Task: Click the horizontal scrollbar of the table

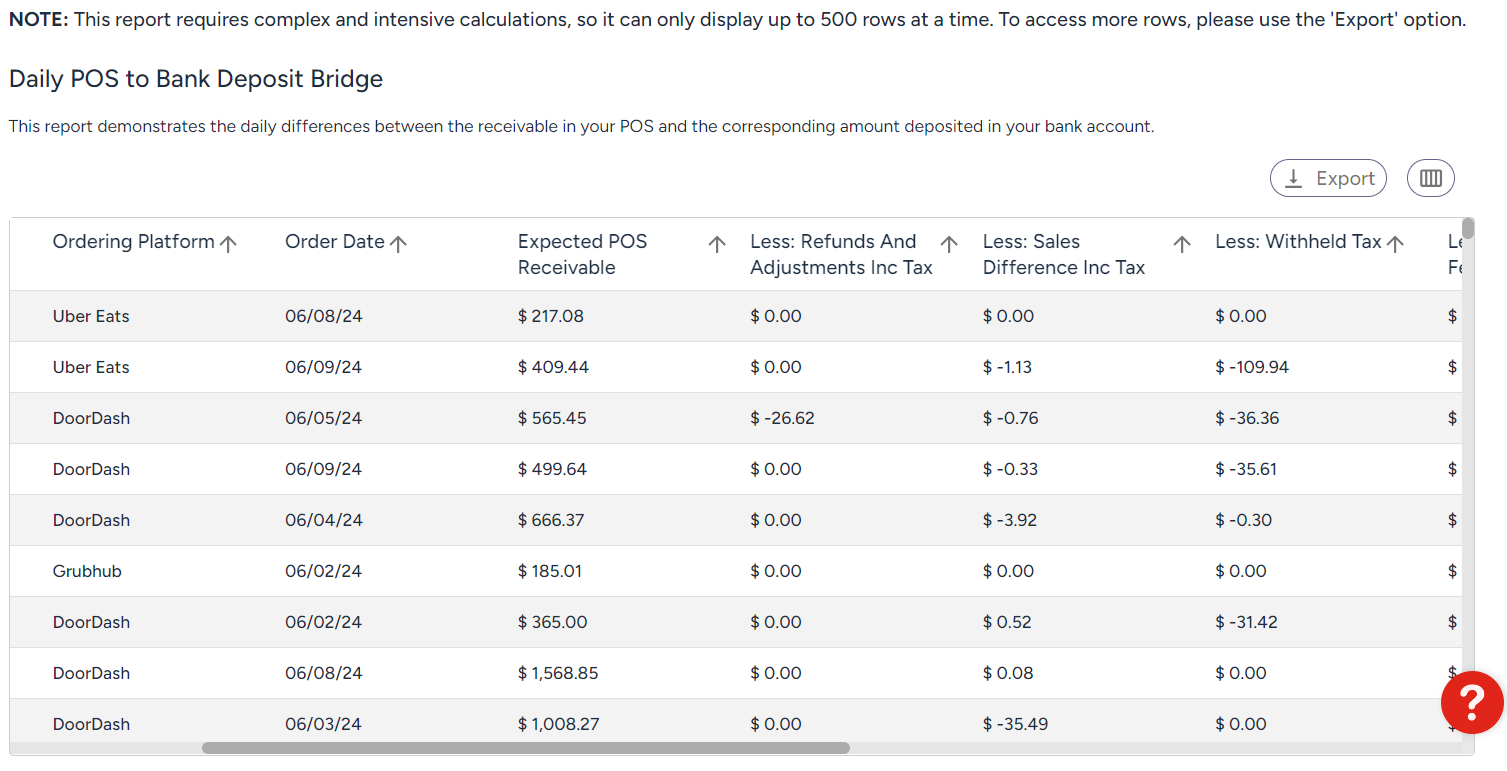Action: pos(526,748)
